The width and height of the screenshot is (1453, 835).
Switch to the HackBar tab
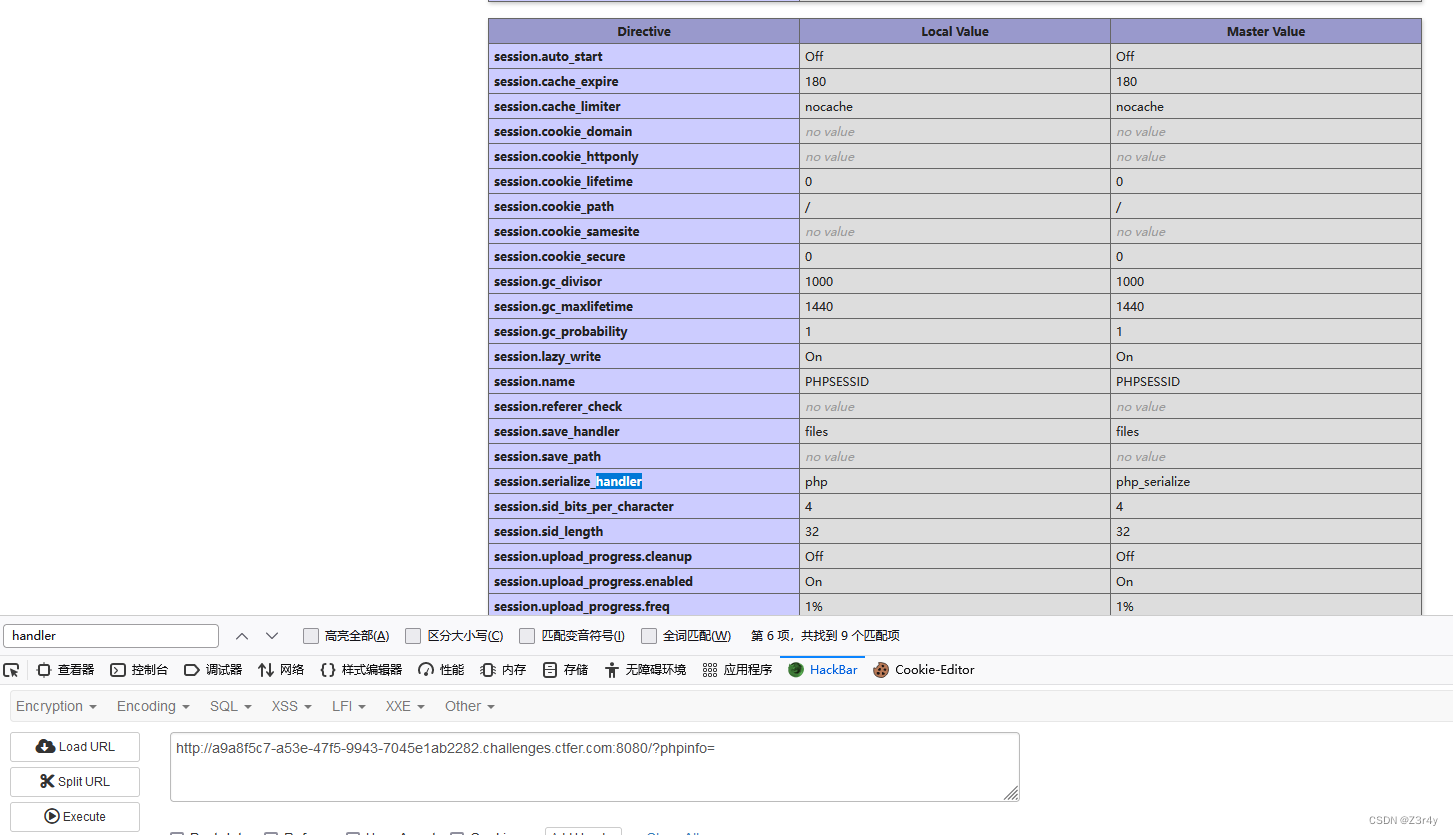pyautogui.click(x=822, y=669)
